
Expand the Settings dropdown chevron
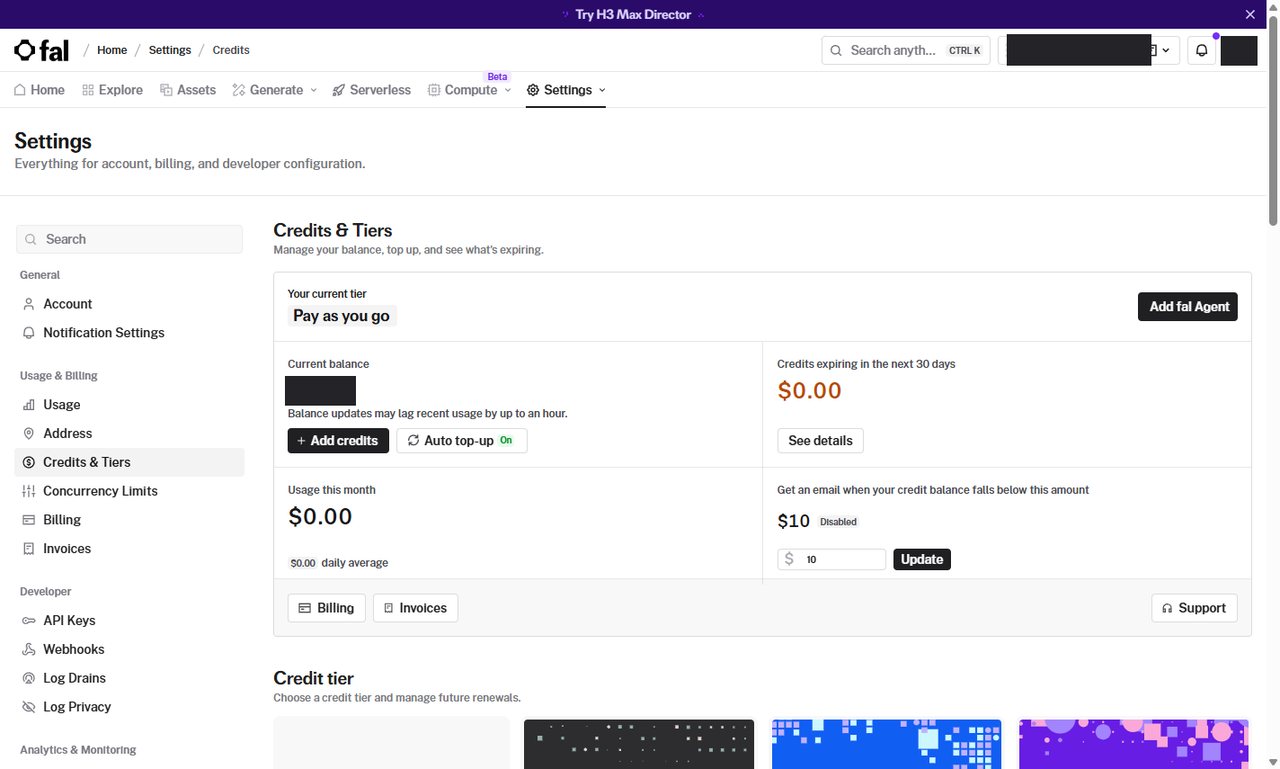pyautogui.click(x=602, y=90)
